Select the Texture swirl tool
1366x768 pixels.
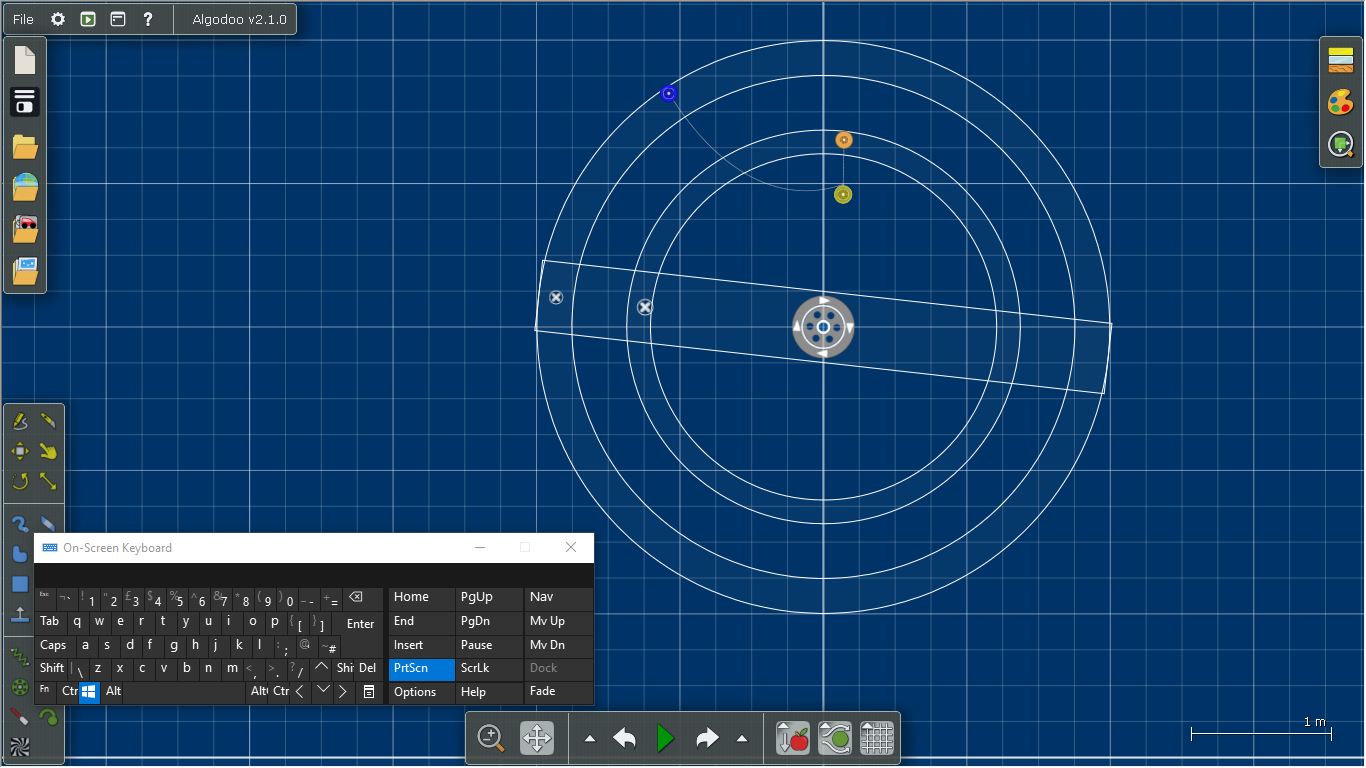[20, 747]
